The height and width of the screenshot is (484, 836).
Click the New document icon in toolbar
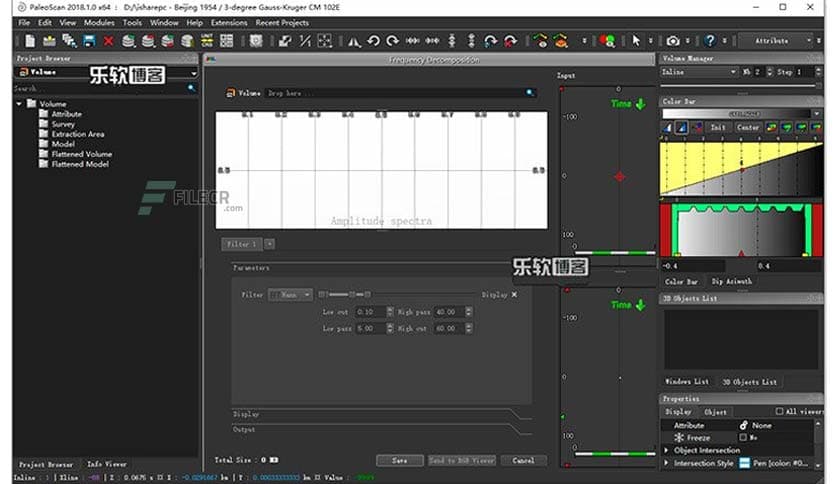[x=31, y=41]
